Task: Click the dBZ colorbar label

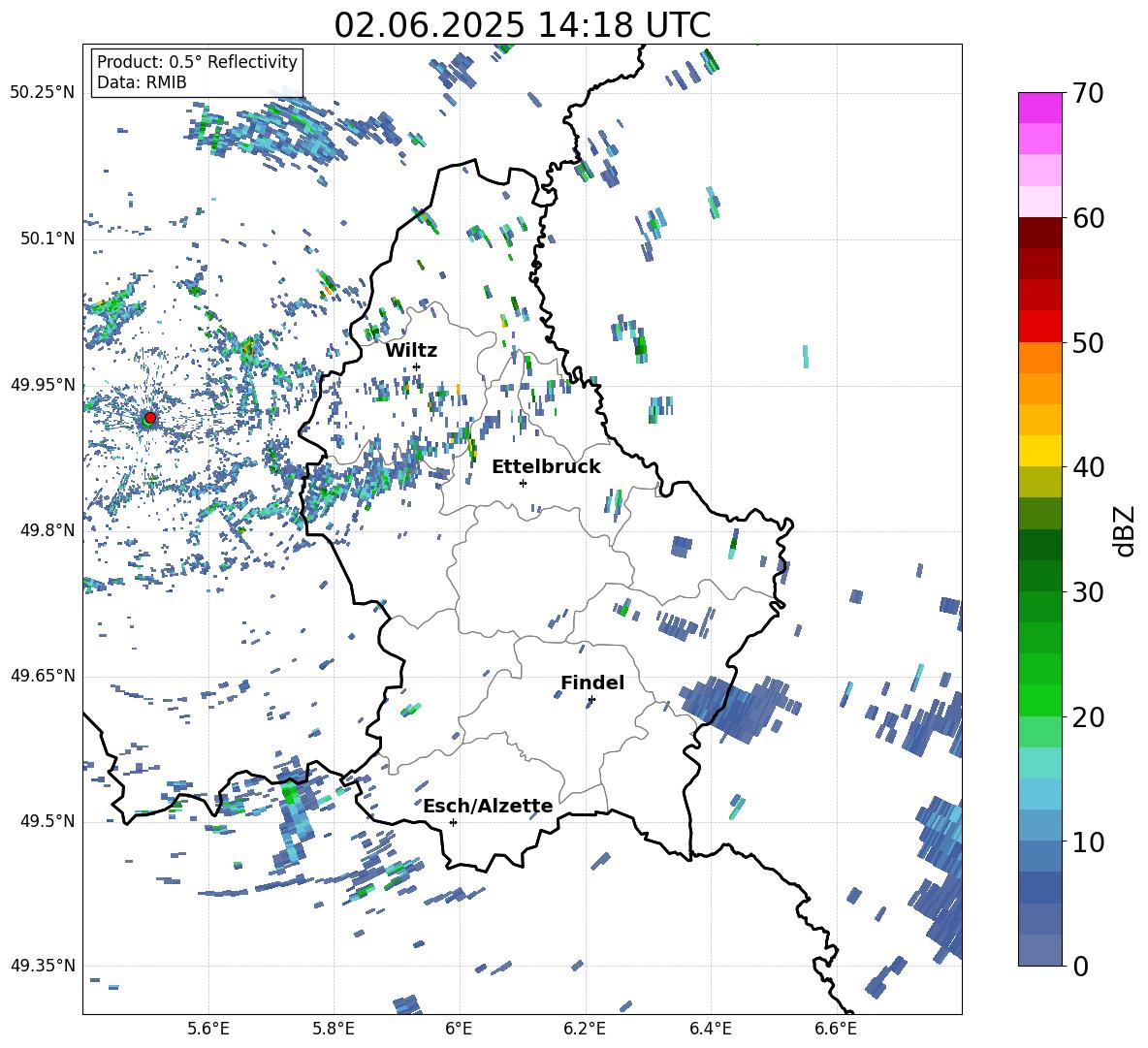Action: (x=1126, y=530)
